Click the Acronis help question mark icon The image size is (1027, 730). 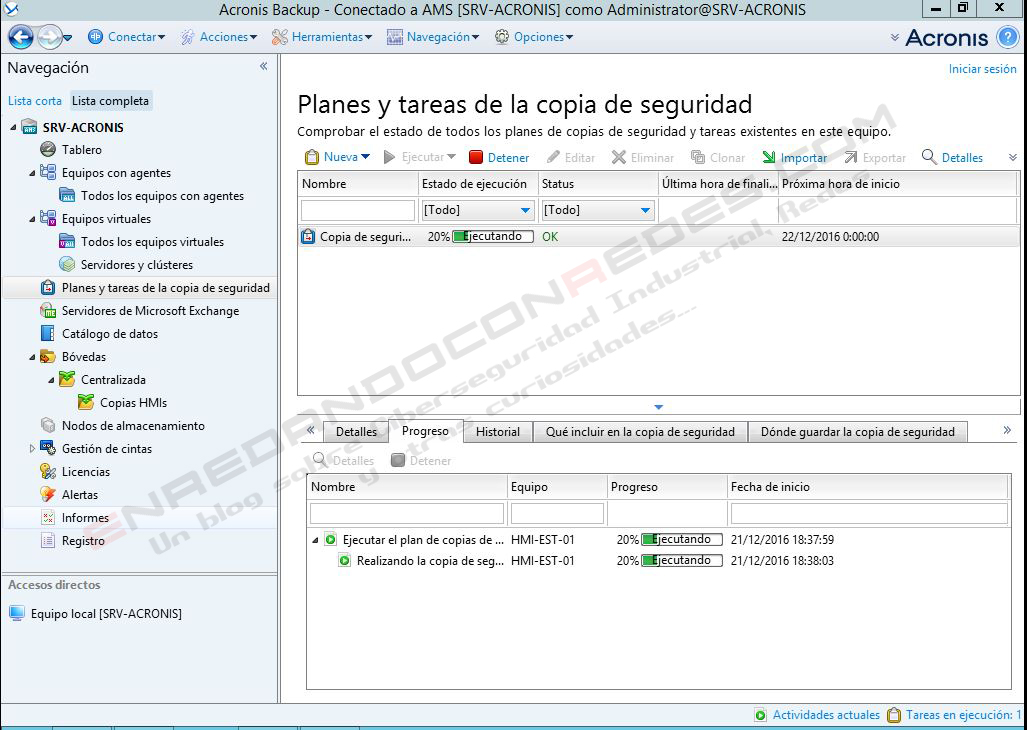click(1008, 37)
